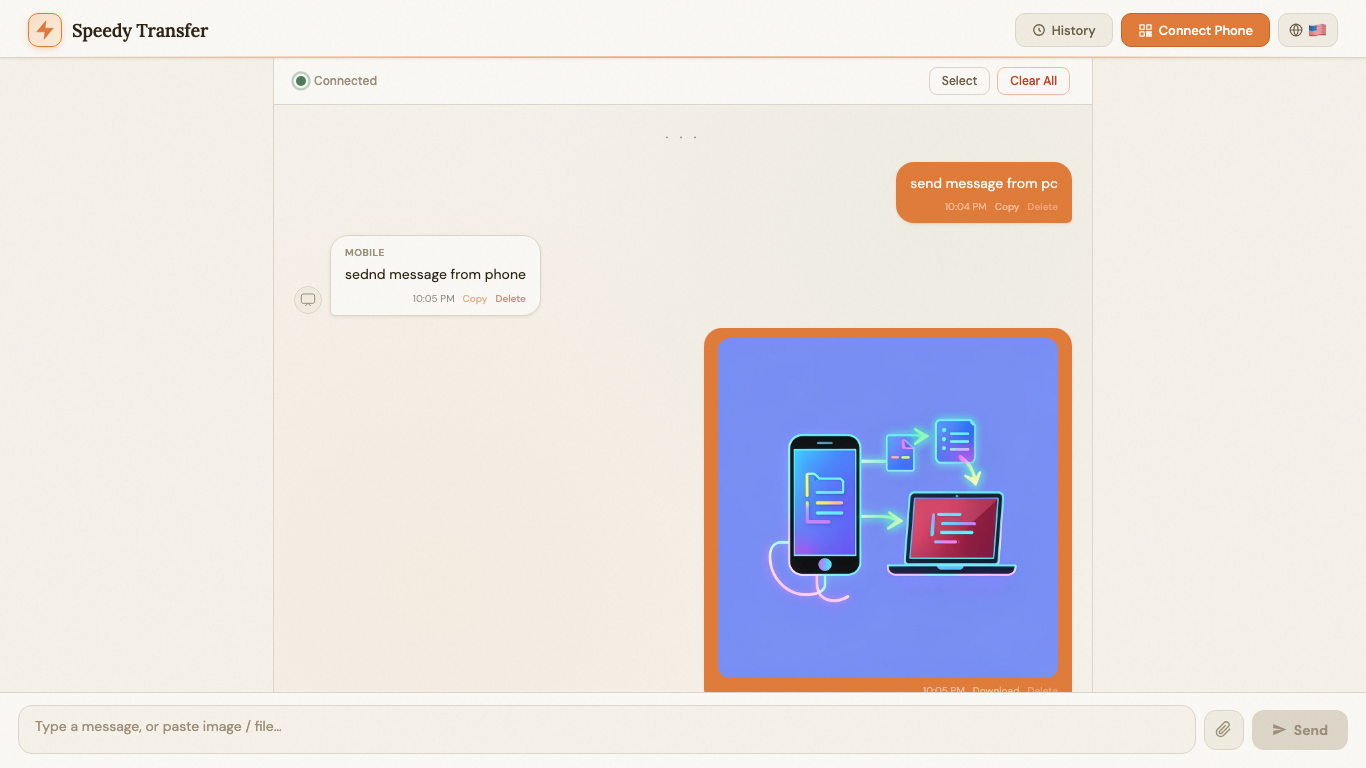Click the '10:05 PM' timestamp on mobile message
This screenshot has height=768, width=1366.
[433, 299]
